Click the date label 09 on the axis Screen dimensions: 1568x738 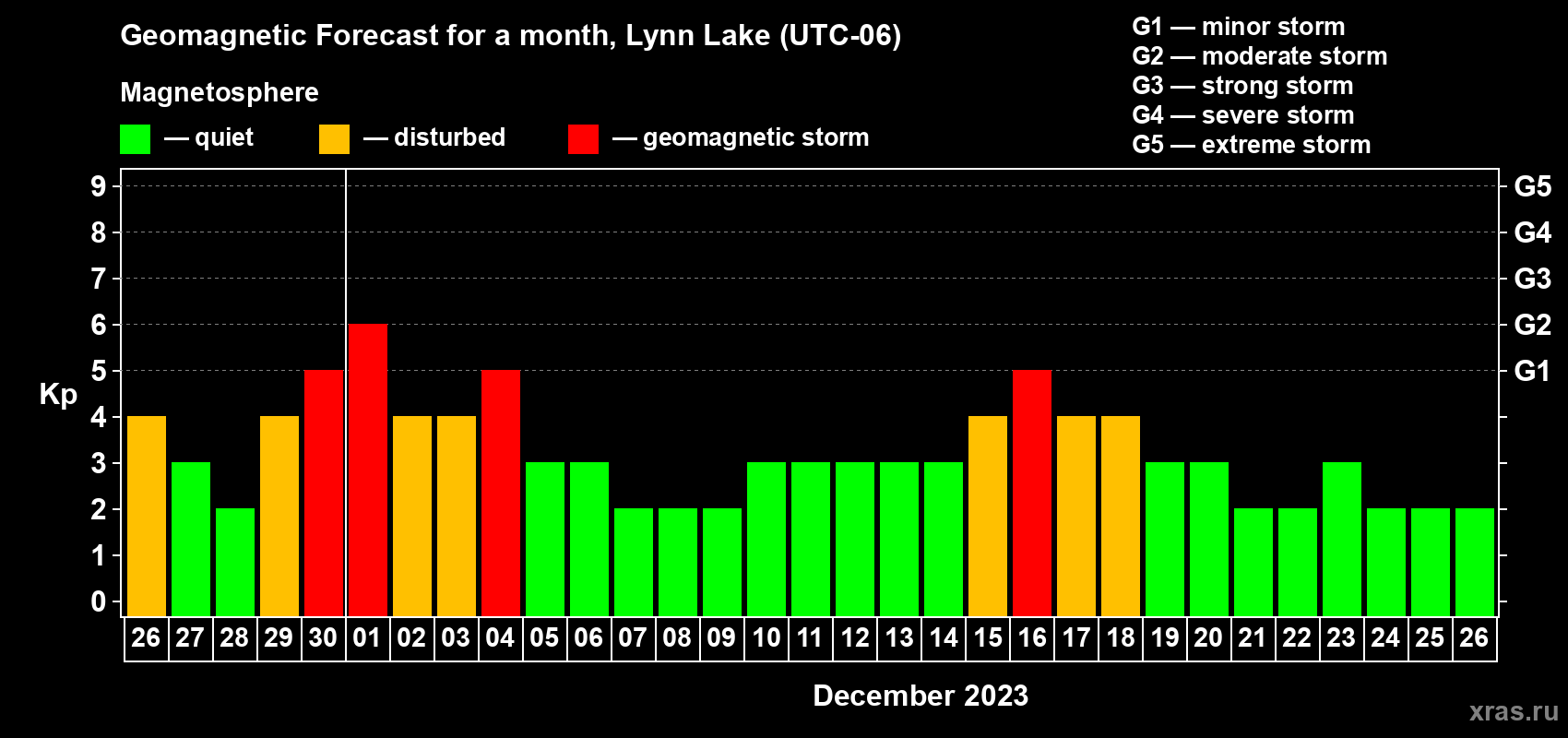point(721,637)
